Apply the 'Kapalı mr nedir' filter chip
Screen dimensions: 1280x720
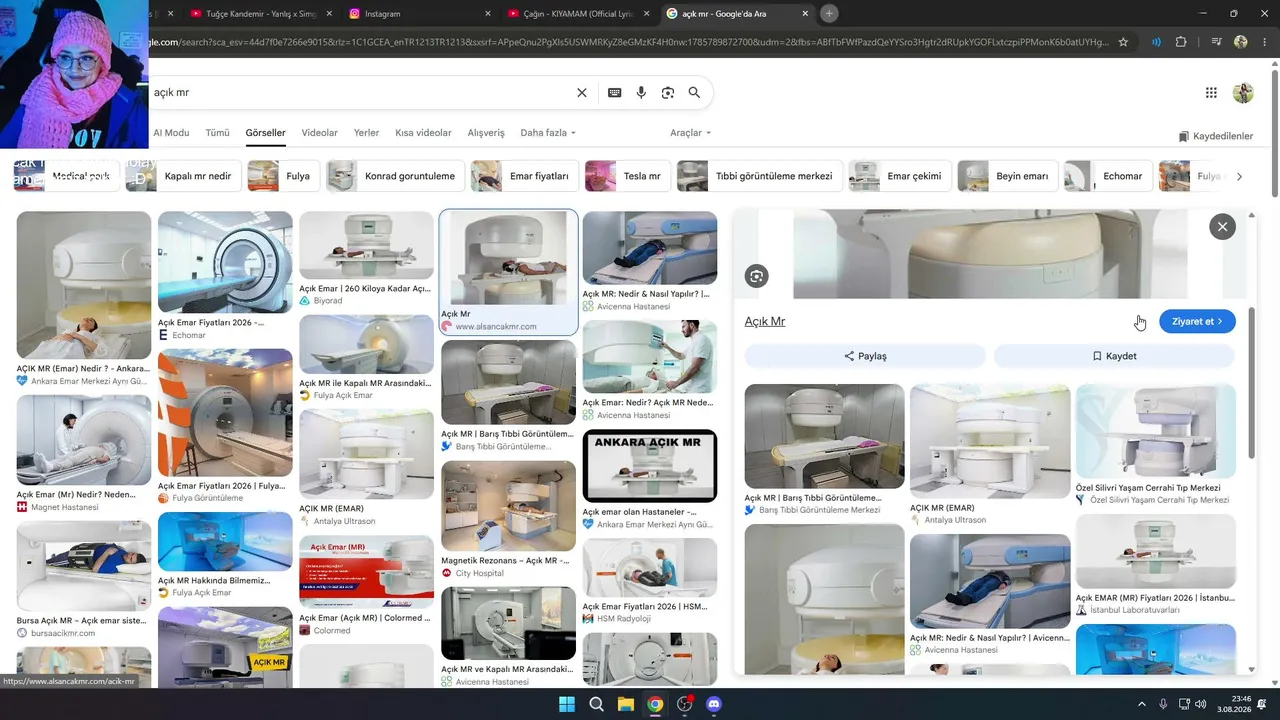(185, 176)
